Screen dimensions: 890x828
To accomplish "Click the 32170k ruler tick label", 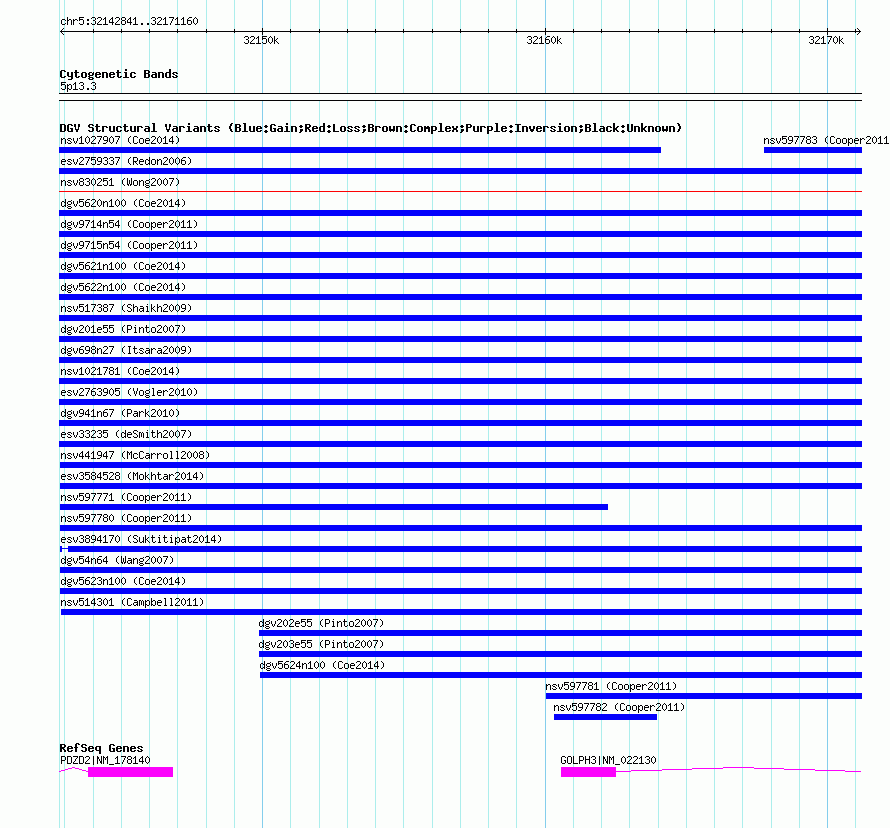I will click(826, 40).
